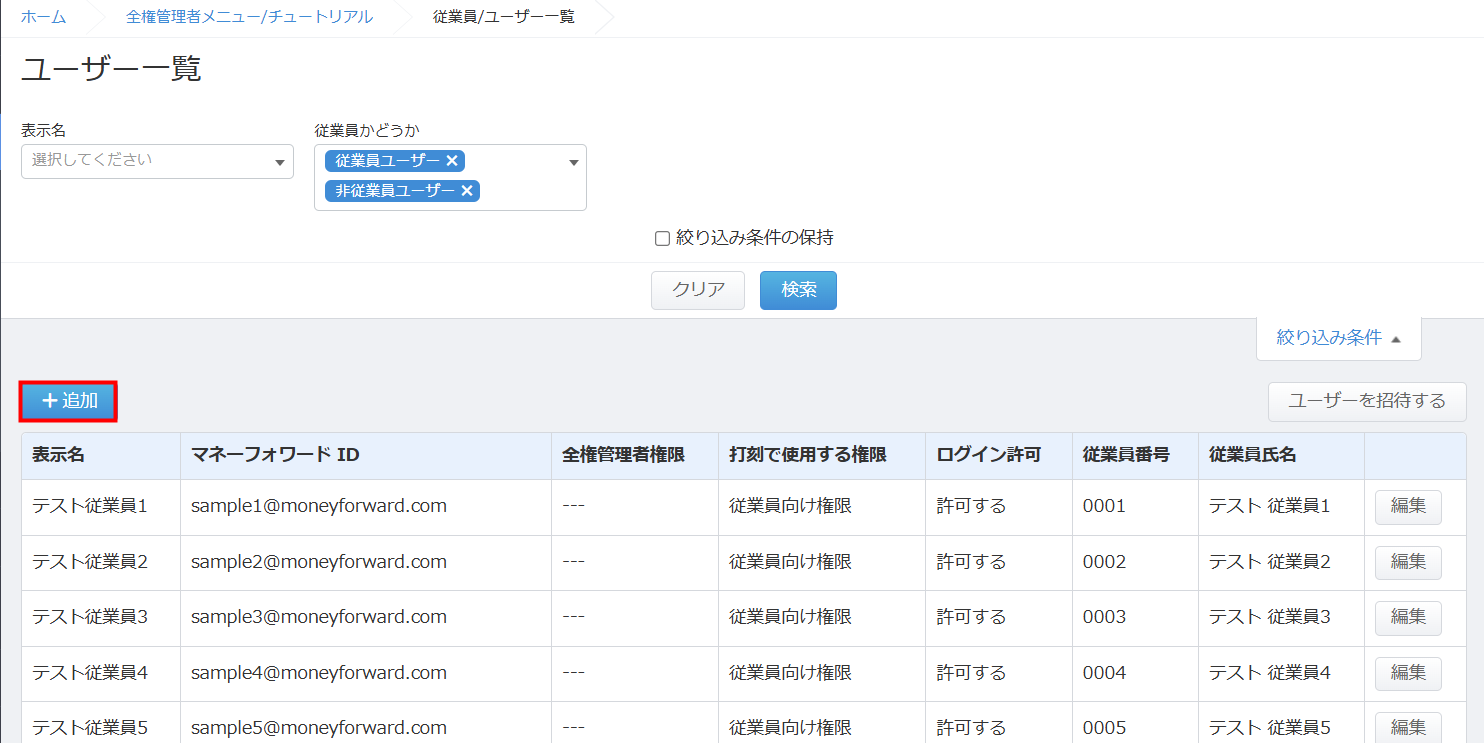
Task: Click the 表示名 column header
Action: (x=58, y=455)
